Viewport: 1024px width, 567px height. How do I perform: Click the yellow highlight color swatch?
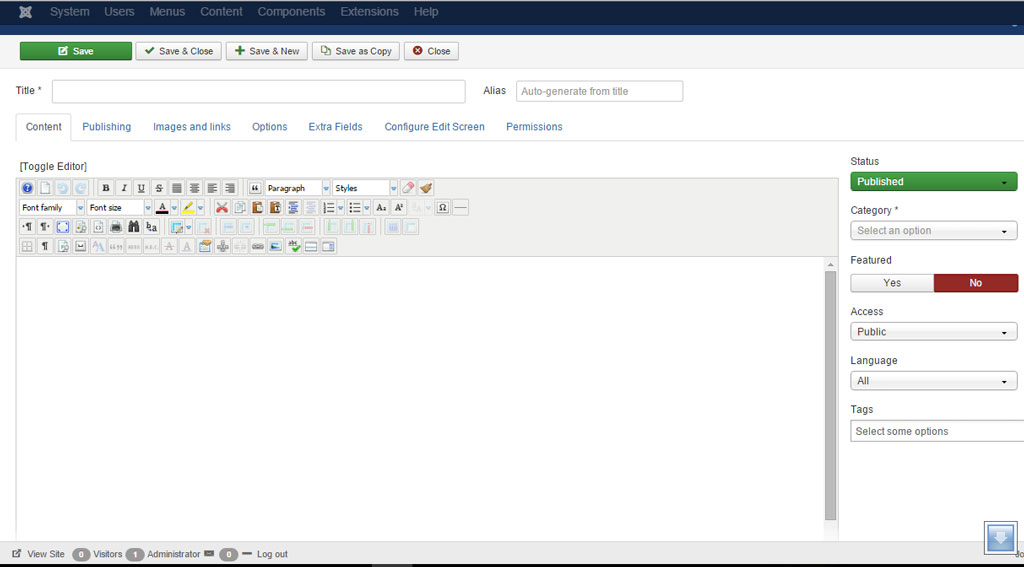click(x=188, y=208)
